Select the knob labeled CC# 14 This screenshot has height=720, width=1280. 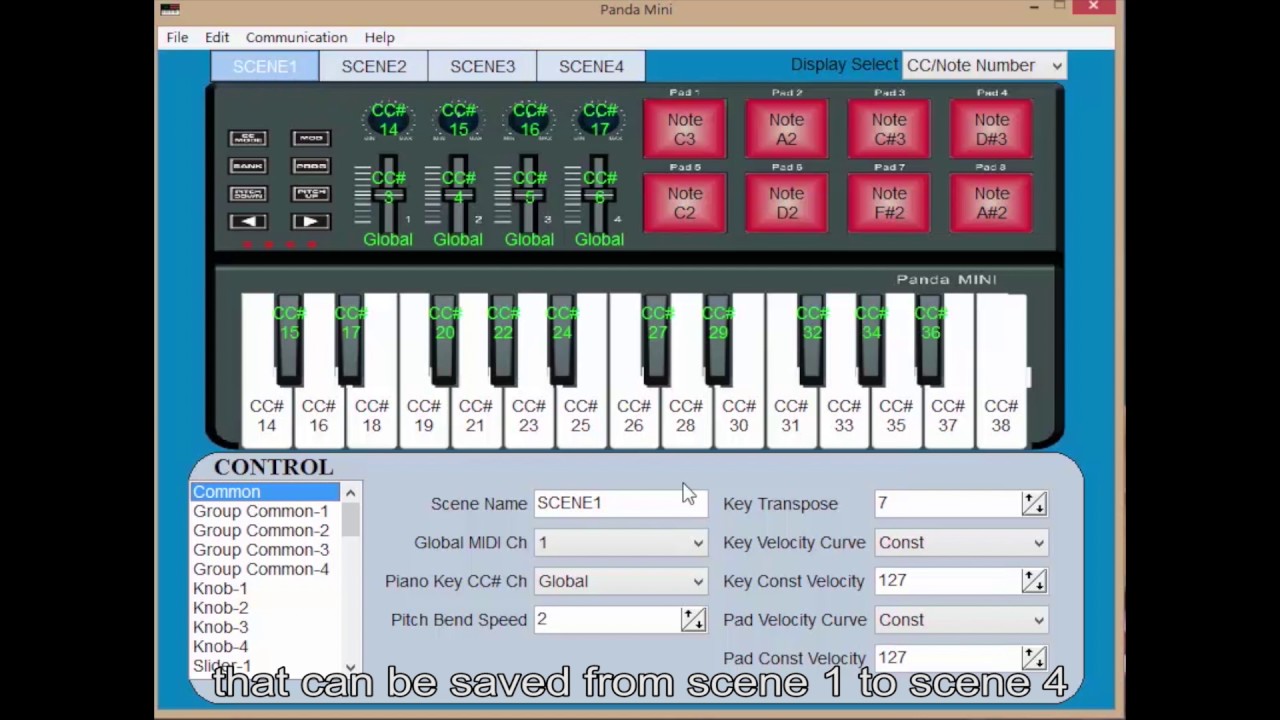pos(388,120)
